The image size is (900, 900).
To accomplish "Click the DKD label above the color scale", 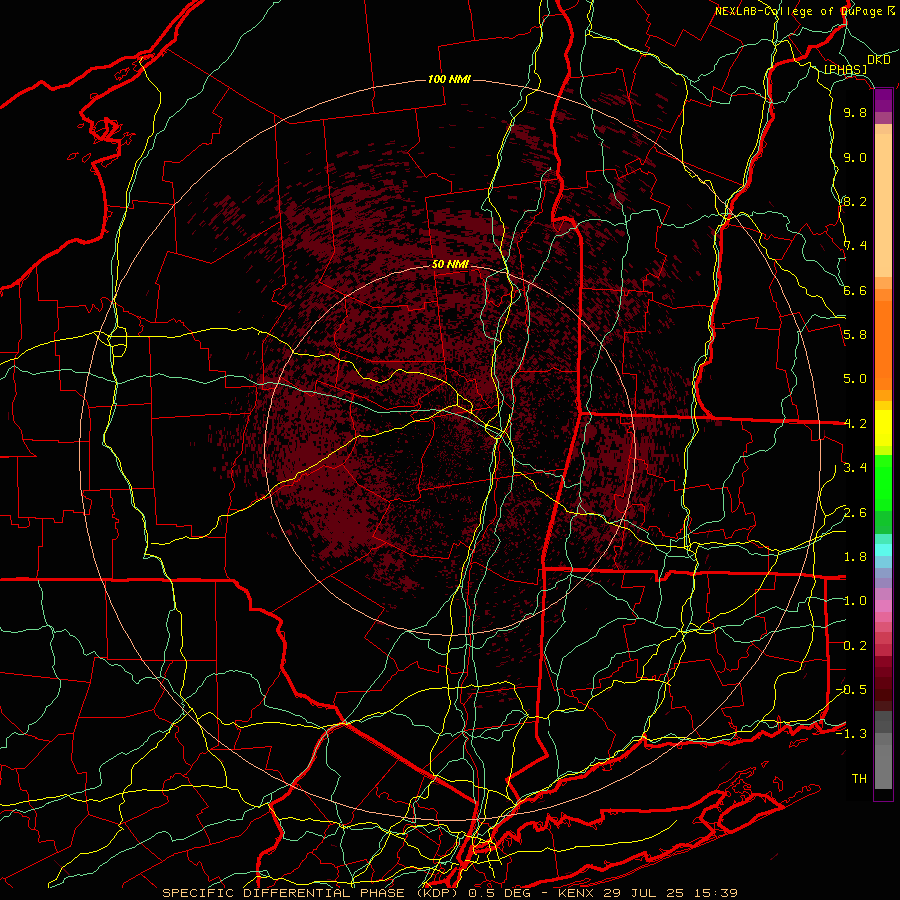I will pos(878,60).
